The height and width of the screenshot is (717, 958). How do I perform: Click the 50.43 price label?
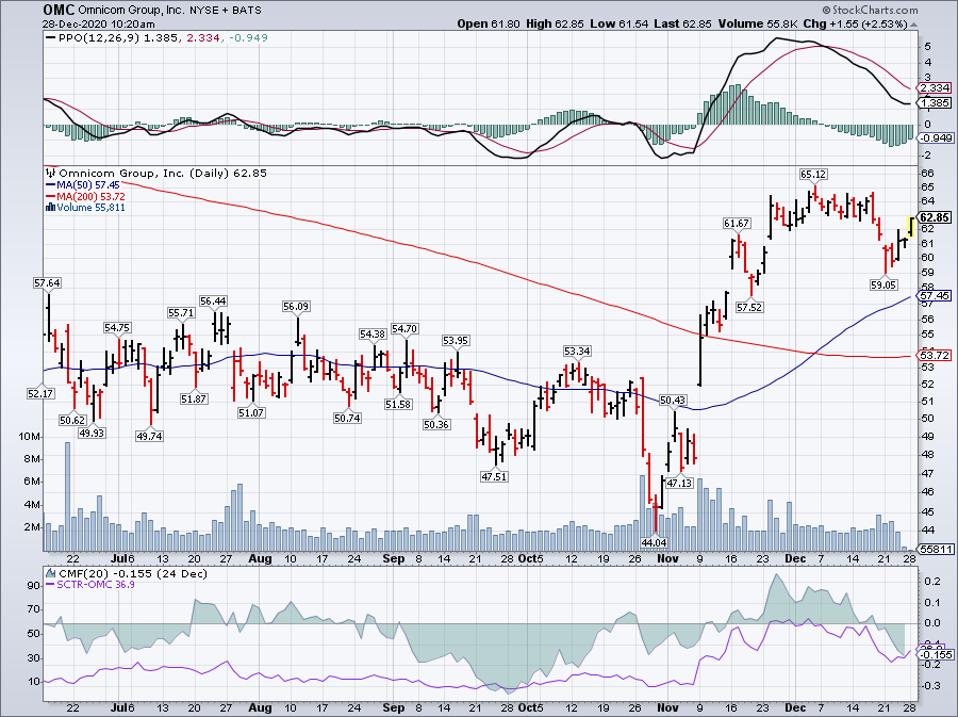click(x=673, y=400)
